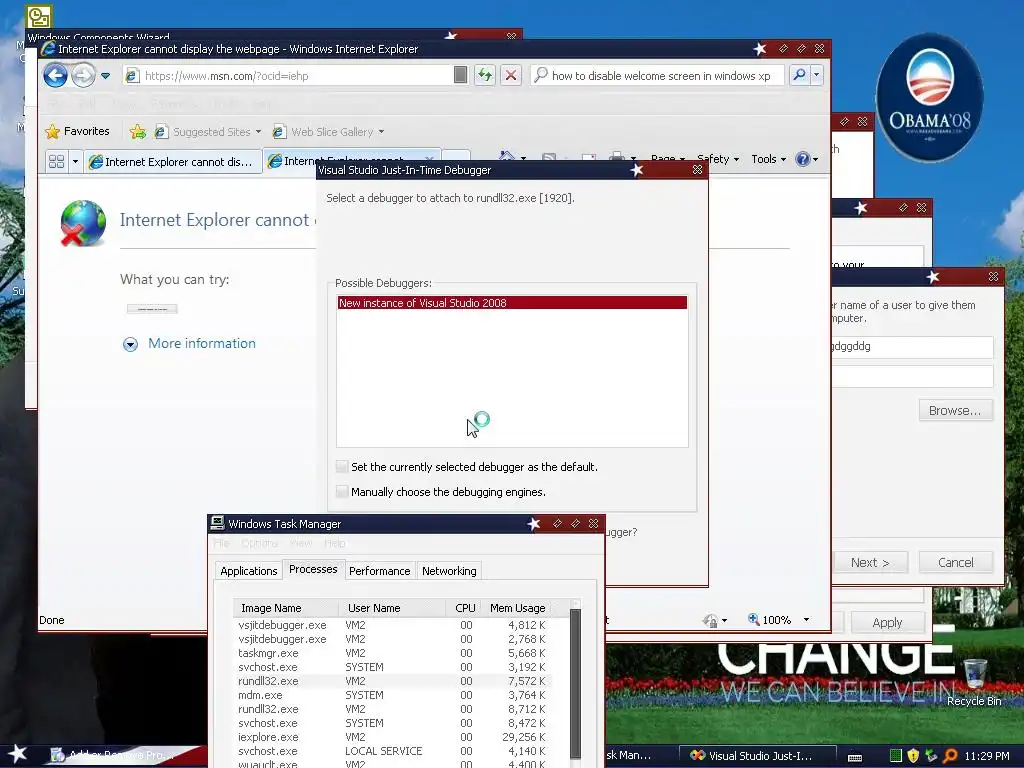Click the Add to Favorites Bar star icon
This screenshot has width=1024, height=768.
[138, 132]
